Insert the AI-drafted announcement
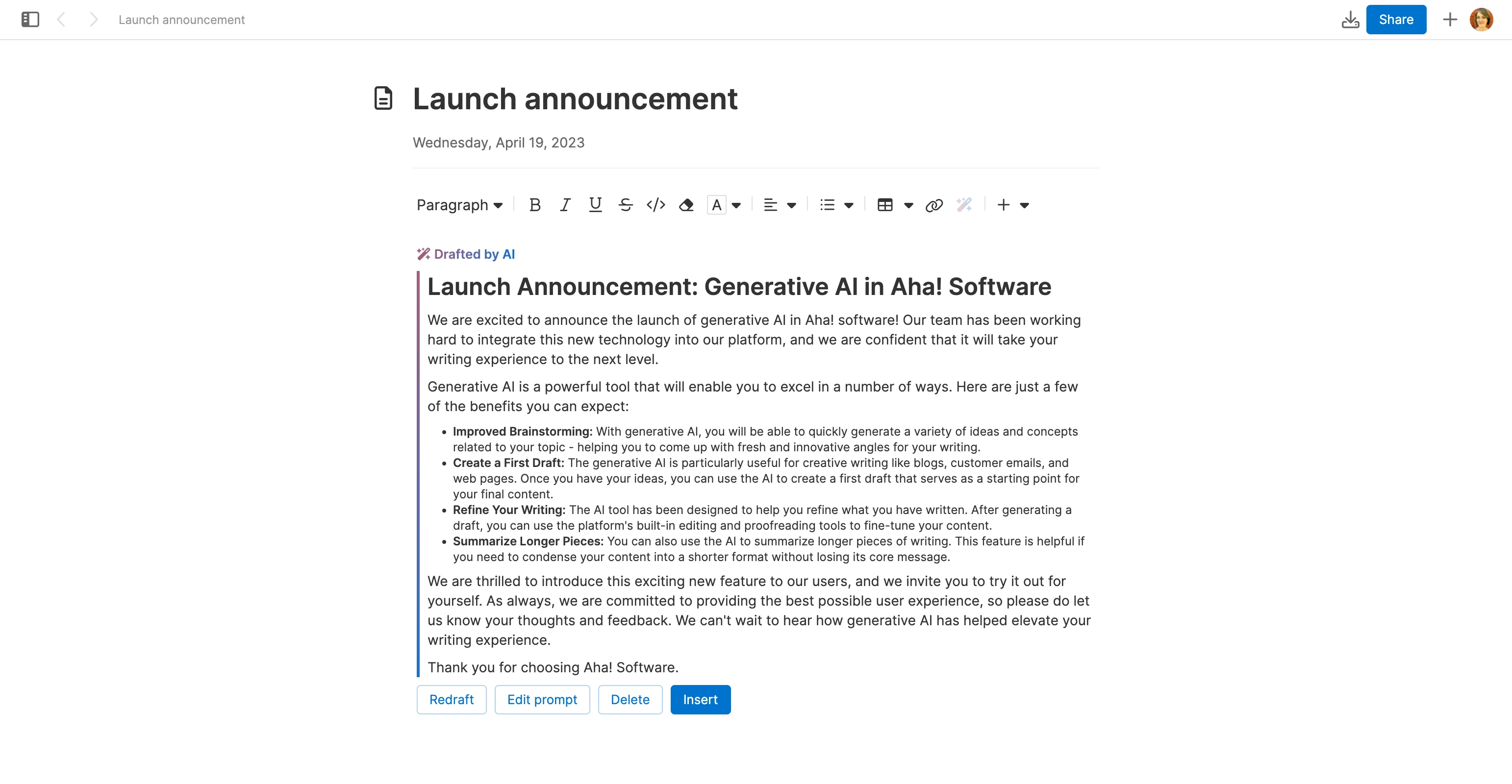1512x784 pixels. tap(700, 700)
